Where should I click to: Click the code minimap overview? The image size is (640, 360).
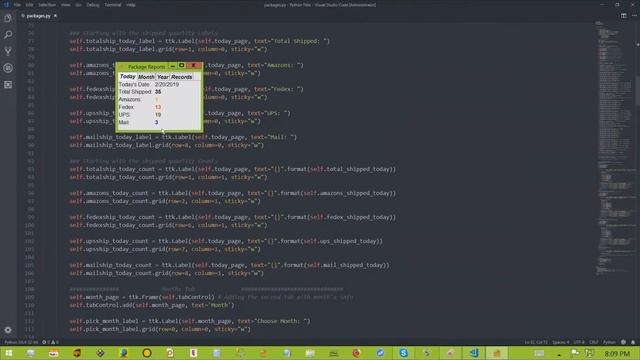click(614, 147)
